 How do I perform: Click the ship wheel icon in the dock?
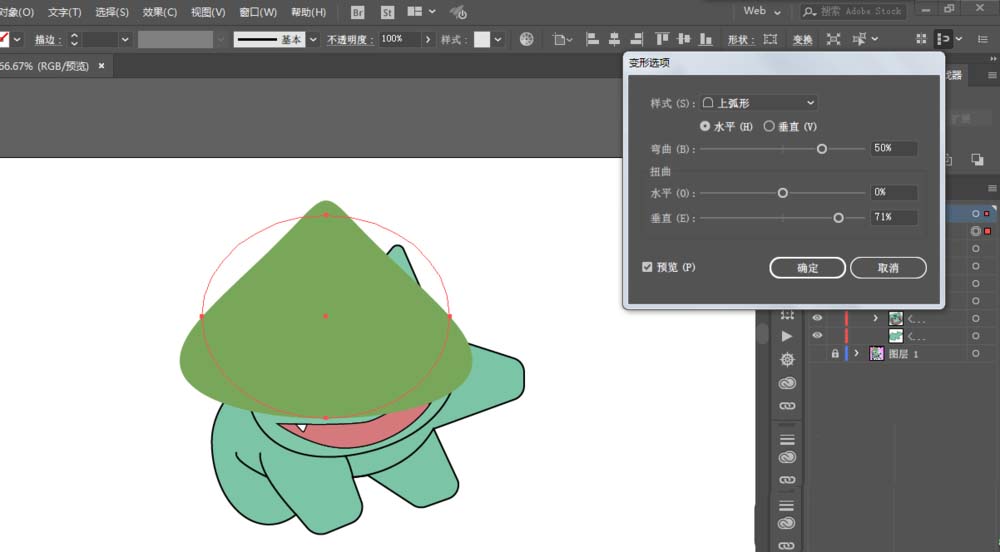pos(787,360)
